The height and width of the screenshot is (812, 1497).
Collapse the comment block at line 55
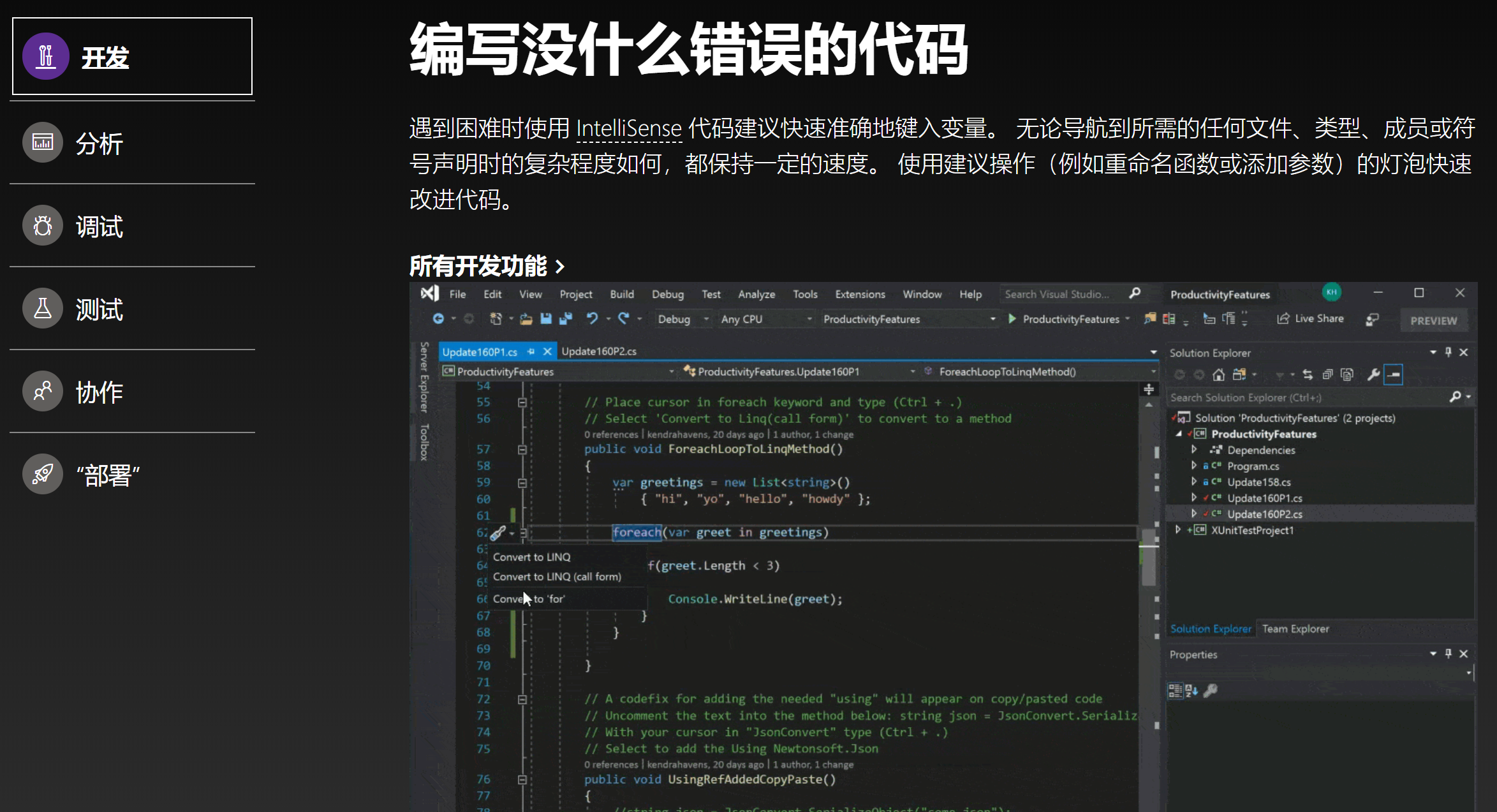click(x=522, y=402)
